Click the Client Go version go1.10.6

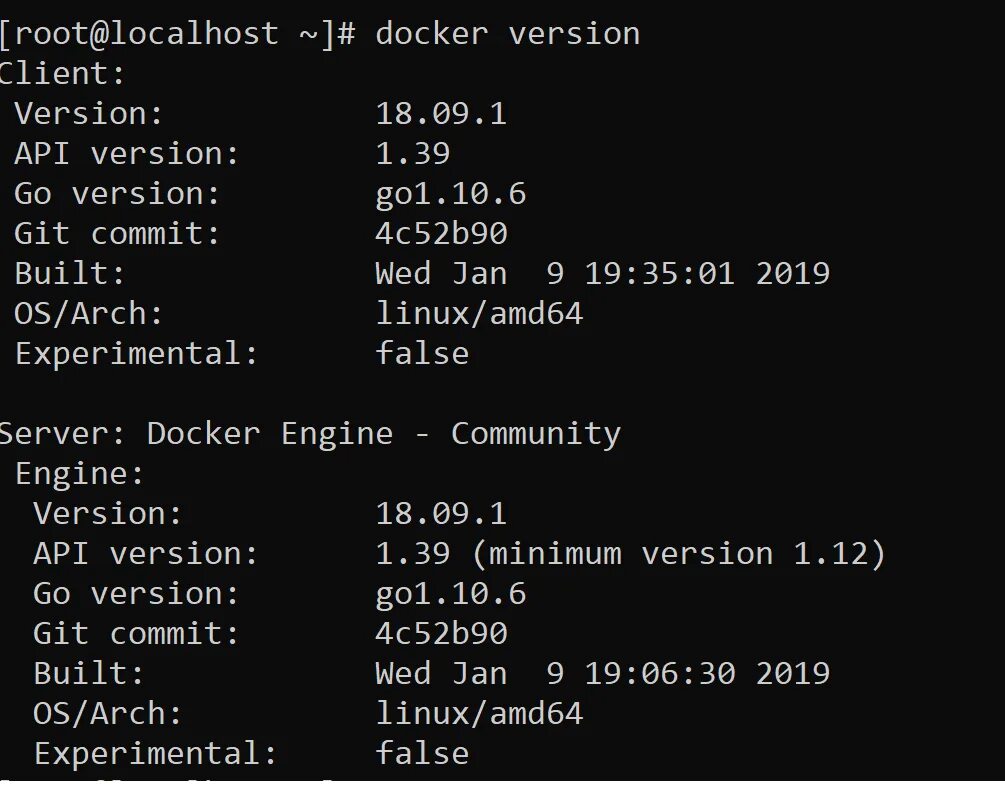[450, 193]
